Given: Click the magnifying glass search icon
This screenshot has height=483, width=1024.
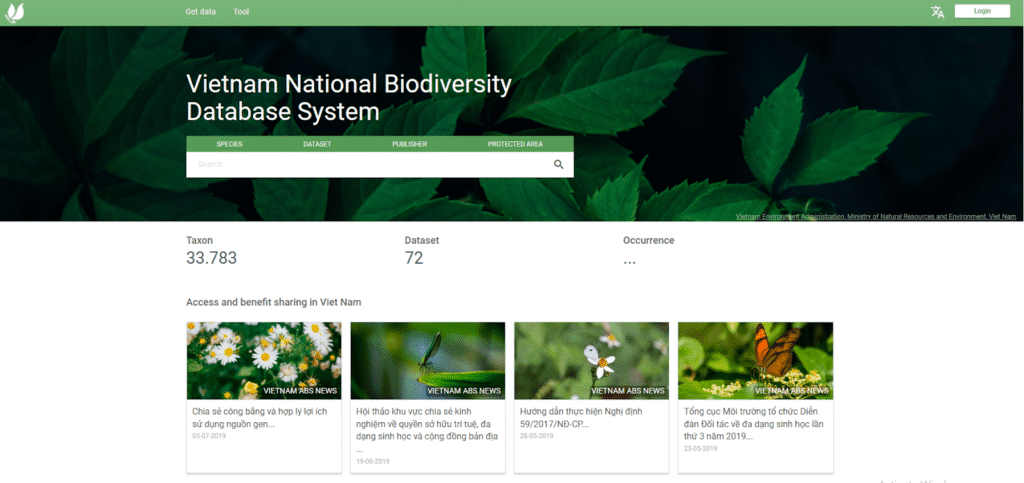Looking at the screenshot, I should [559, 165].
